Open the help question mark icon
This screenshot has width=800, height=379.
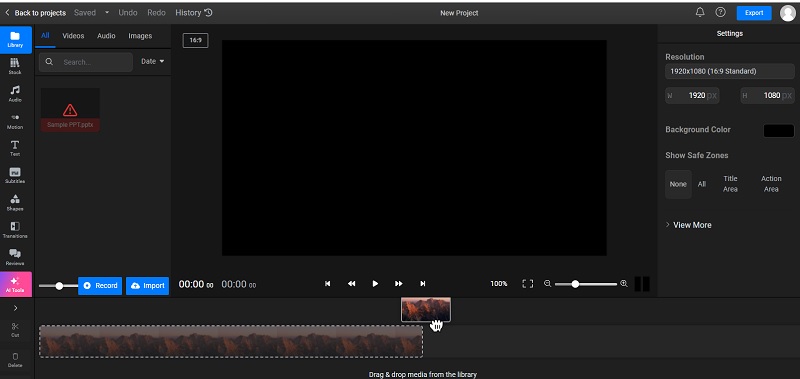point(720,12)
